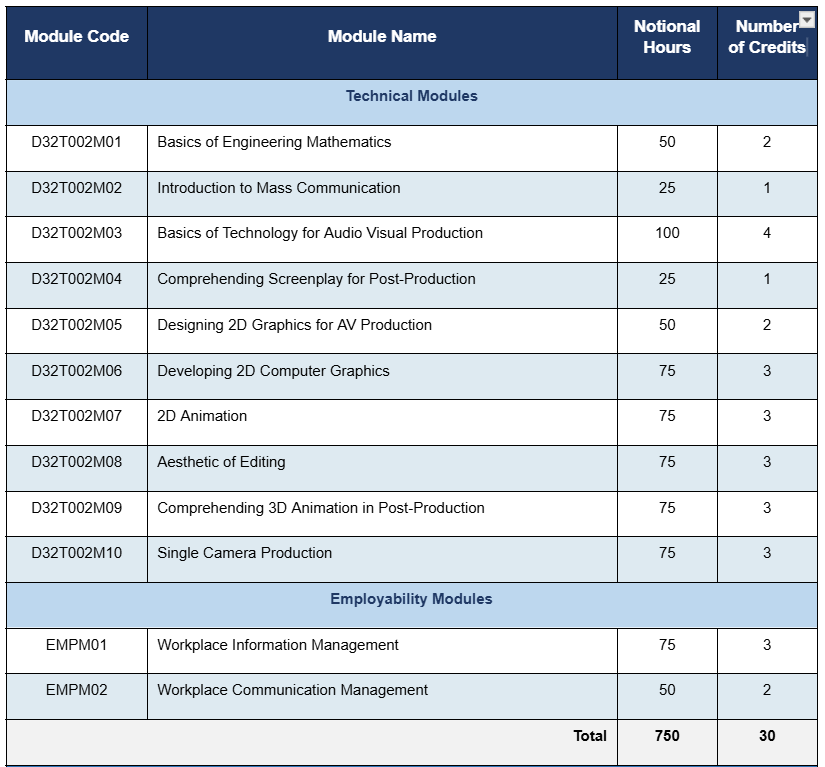Select the Notional Hours header cell
This screenshot has height=767, width=825.
667,37
